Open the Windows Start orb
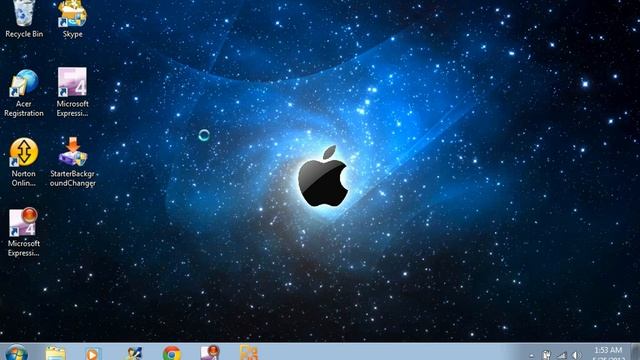The height and width of the screenshot is (360, 640). (17, 353)
